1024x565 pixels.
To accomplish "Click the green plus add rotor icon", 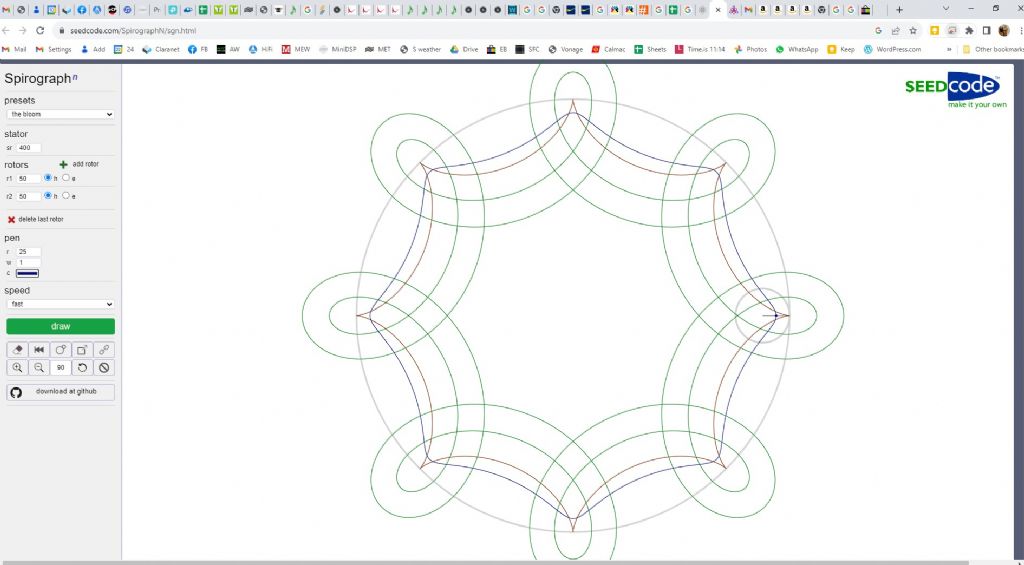I will (63, 165).
